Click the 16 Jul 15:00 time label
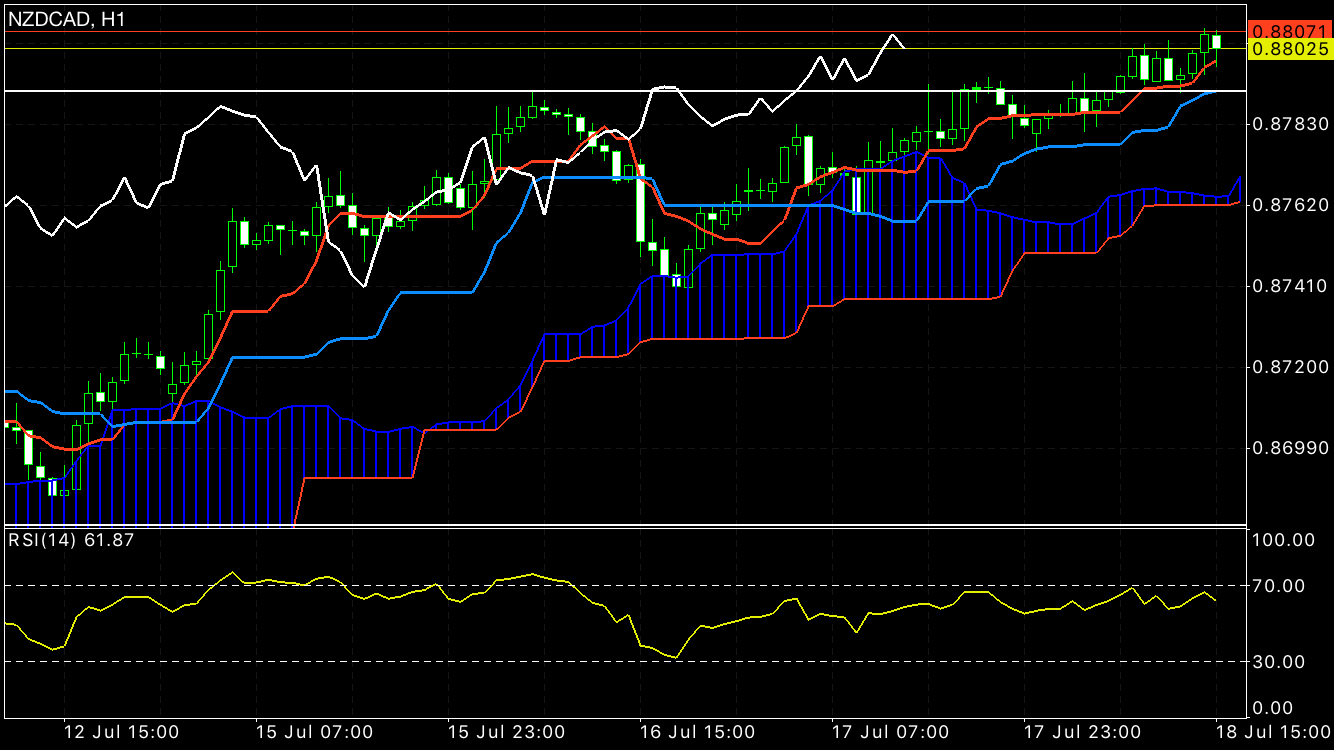This screenshot has width=1334, height=750. (x=698, y=732)
